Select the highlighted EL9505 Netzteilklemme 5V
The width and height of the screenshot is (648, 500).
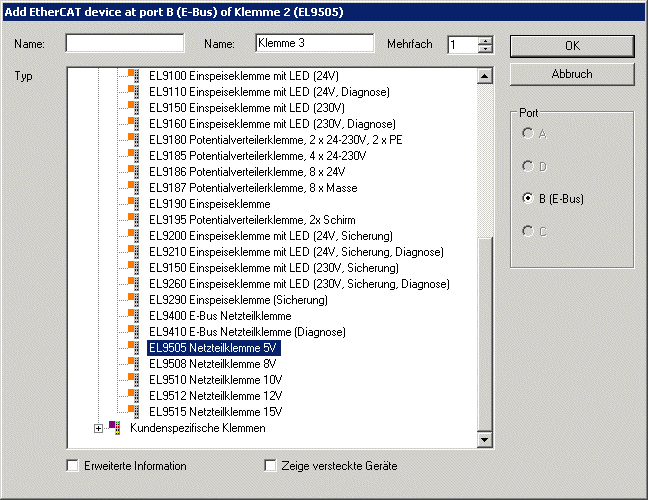pyautogui.click(x=214, y=348)
